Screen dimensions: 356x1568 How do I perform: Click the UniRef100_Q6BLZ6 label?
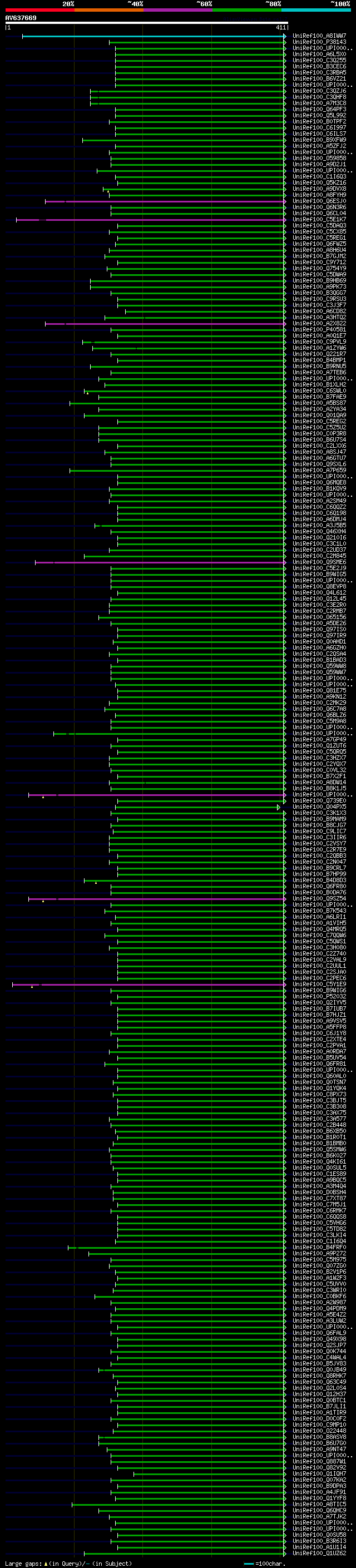click(319, 715)
